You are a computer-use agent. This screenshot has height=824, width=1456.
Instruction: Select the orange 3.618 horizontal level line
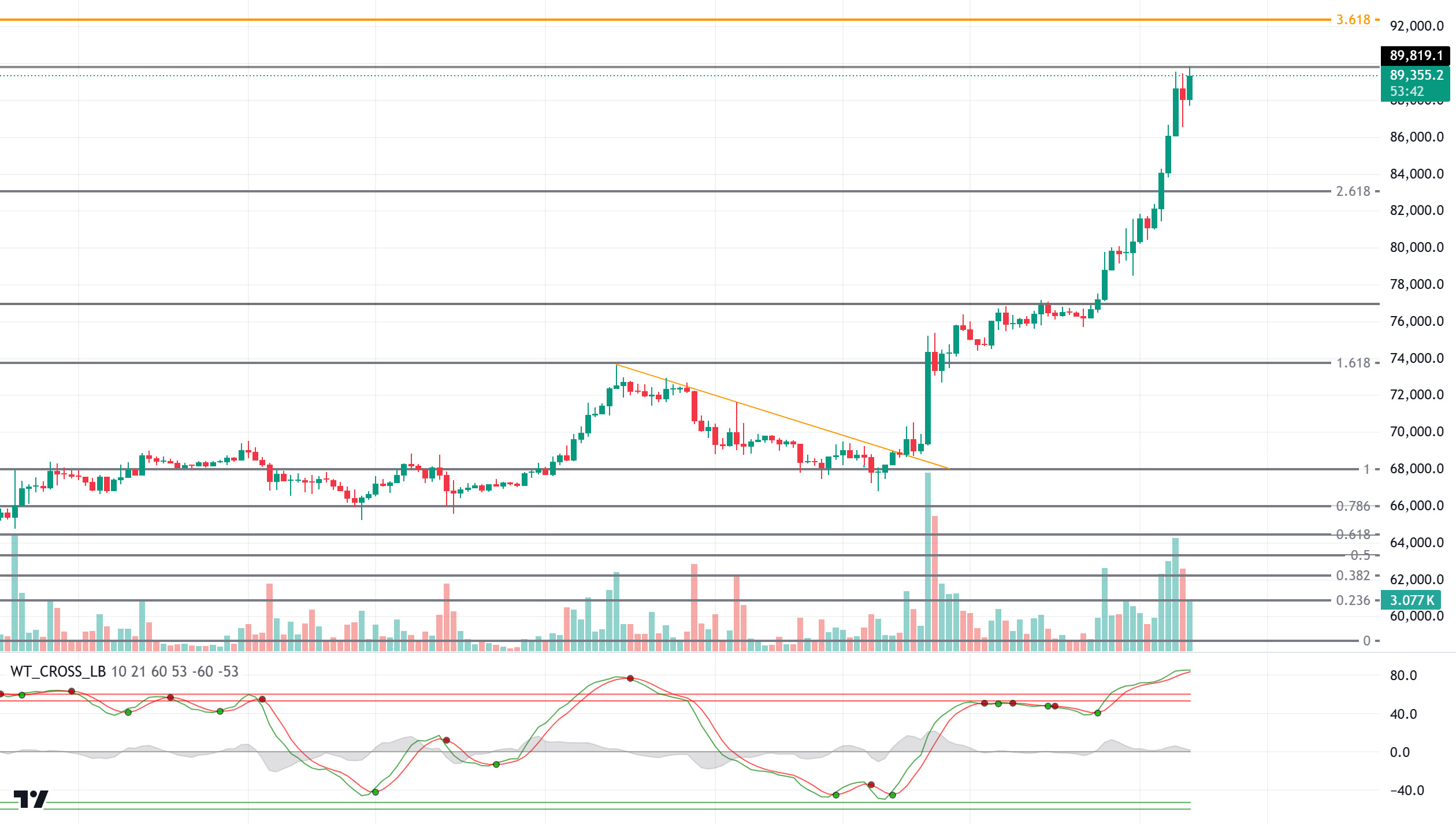point(664,20)
